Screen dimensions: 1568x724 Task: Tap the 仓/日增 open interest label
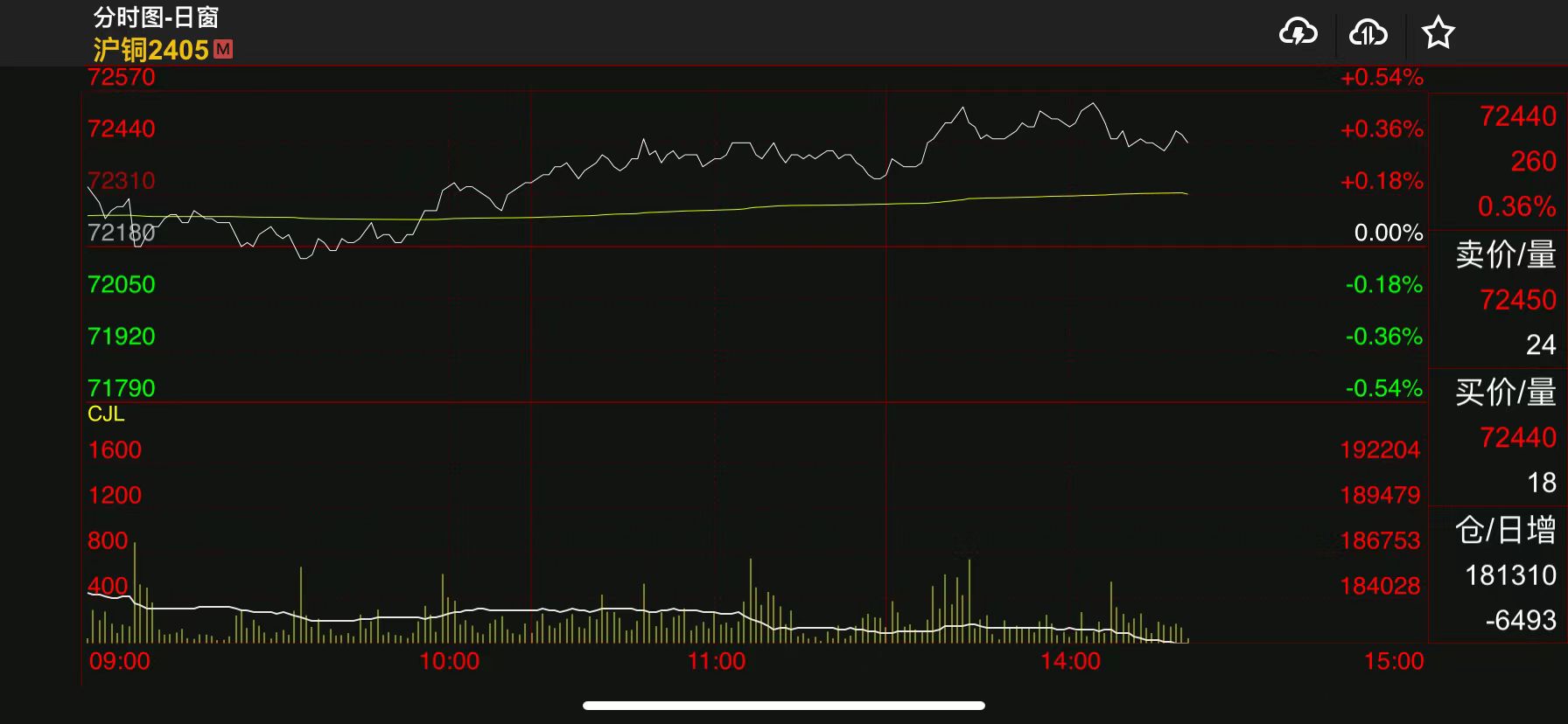pyautogui.click(x=1505, y=530)
